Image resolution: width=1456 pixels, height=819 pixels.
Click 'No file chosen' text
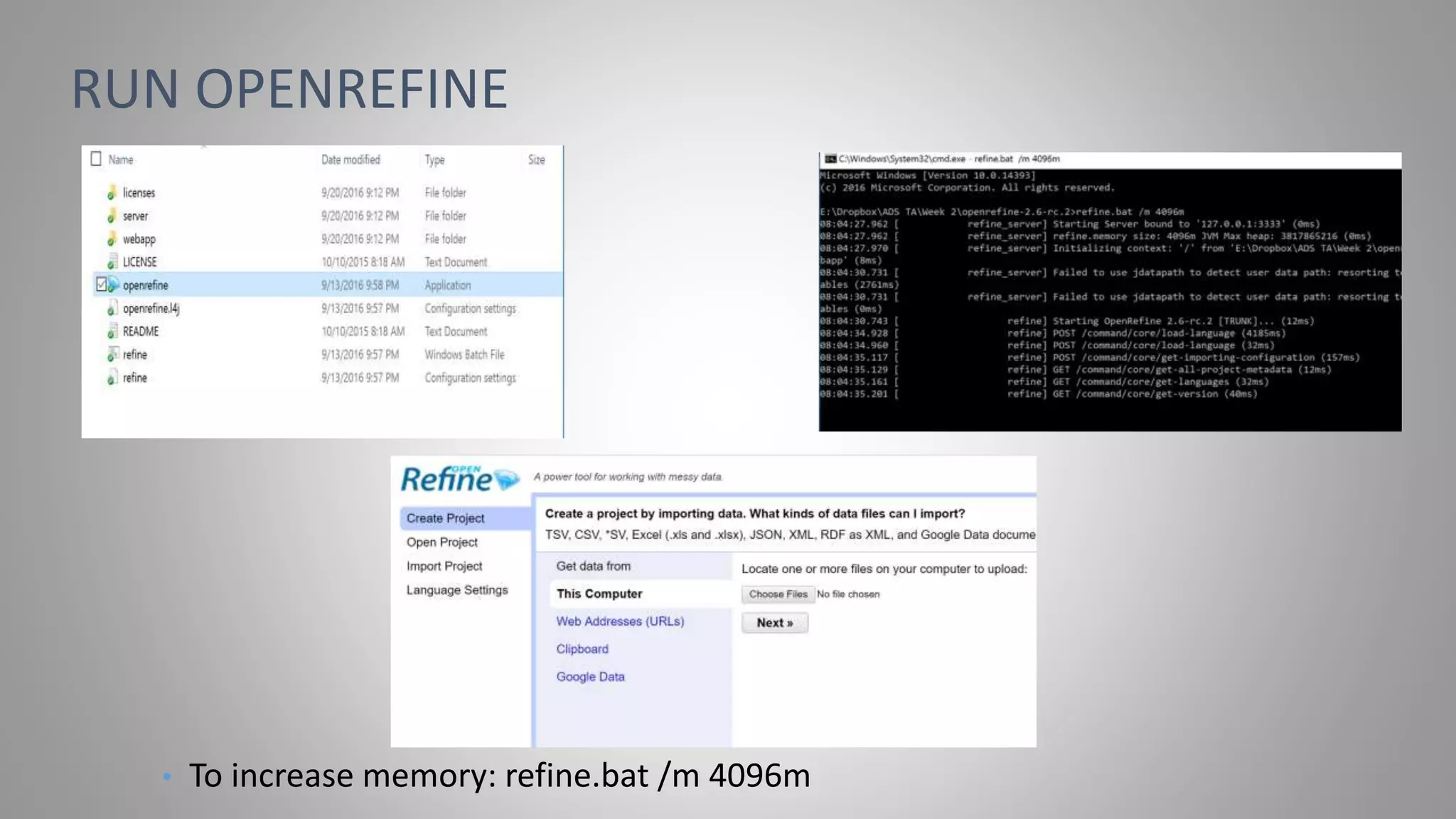848,594
